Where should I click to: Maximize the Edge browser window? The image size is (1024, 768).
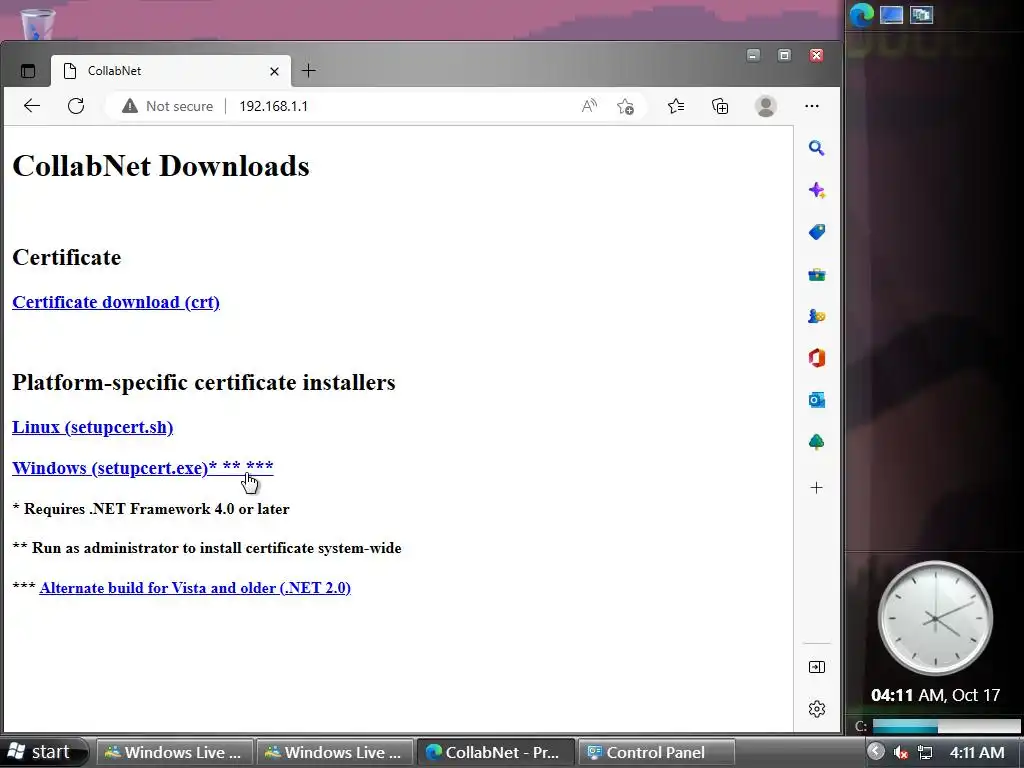(784, 56)
